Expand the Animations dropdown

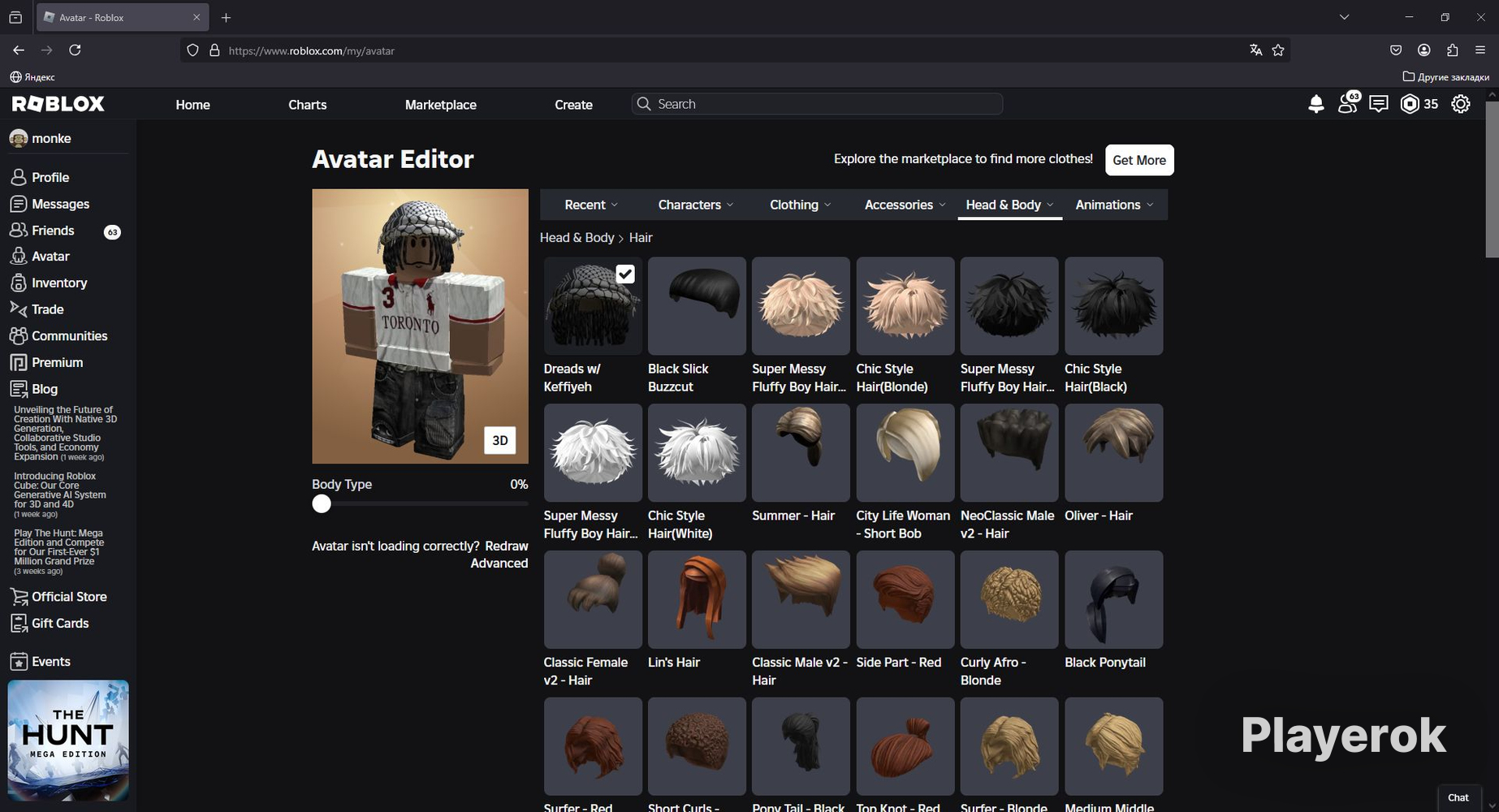click(1115, 205)
